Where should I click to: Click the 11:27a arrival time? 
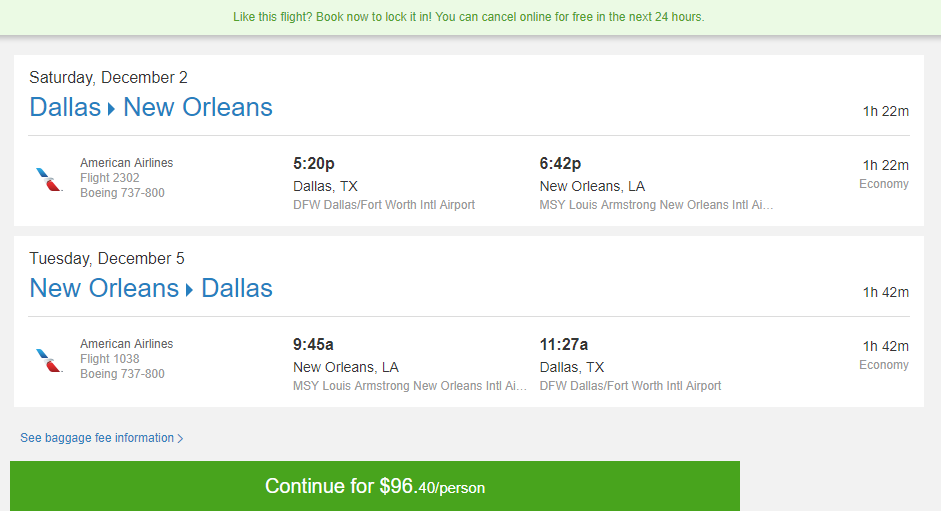pyautogui.click(x=564, y=344)
